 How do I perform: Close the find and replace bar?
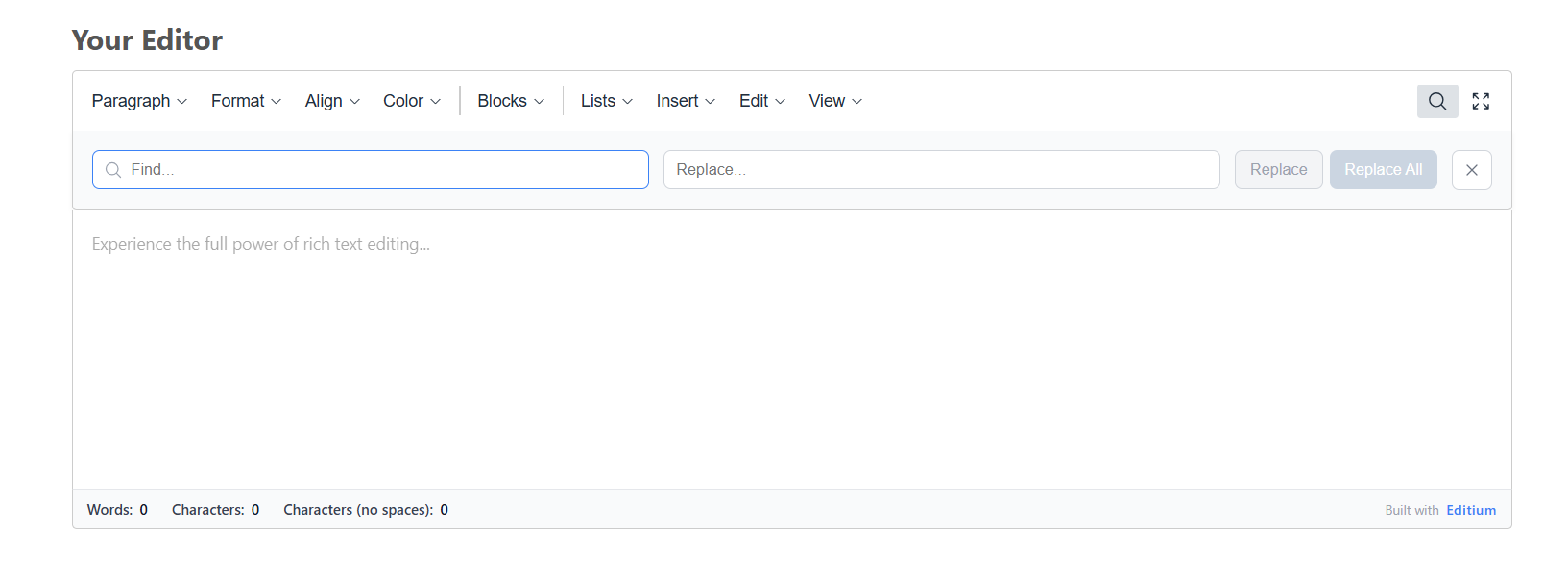click(x=1471, y=169)
